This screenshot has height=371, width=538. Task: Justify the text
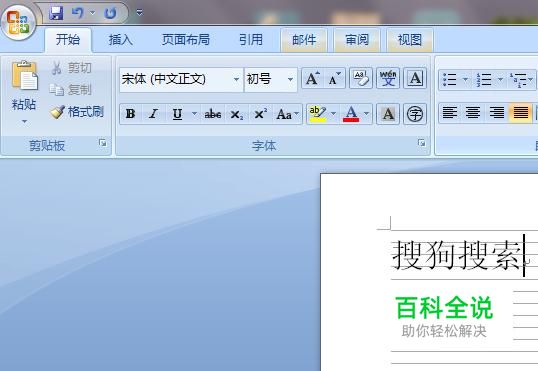click(x=521, y=113)
